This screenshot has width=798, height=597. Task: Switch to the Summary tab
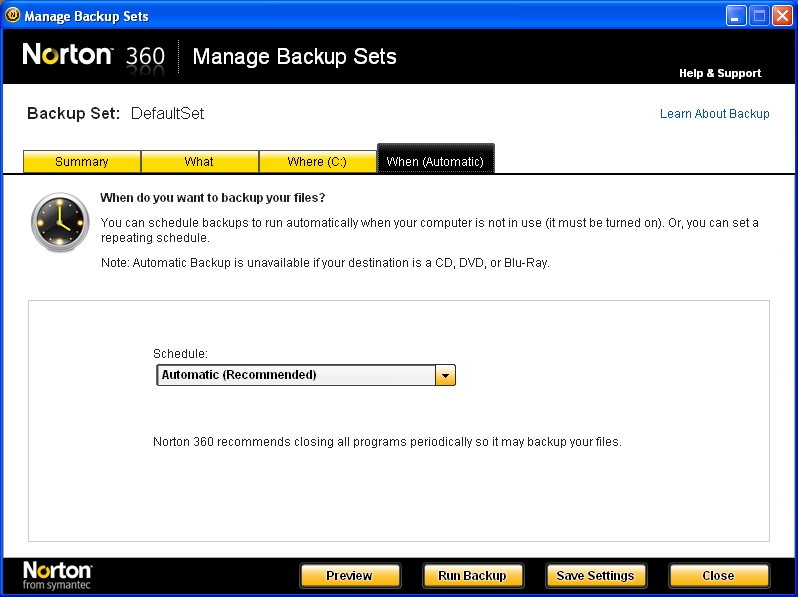81,162
